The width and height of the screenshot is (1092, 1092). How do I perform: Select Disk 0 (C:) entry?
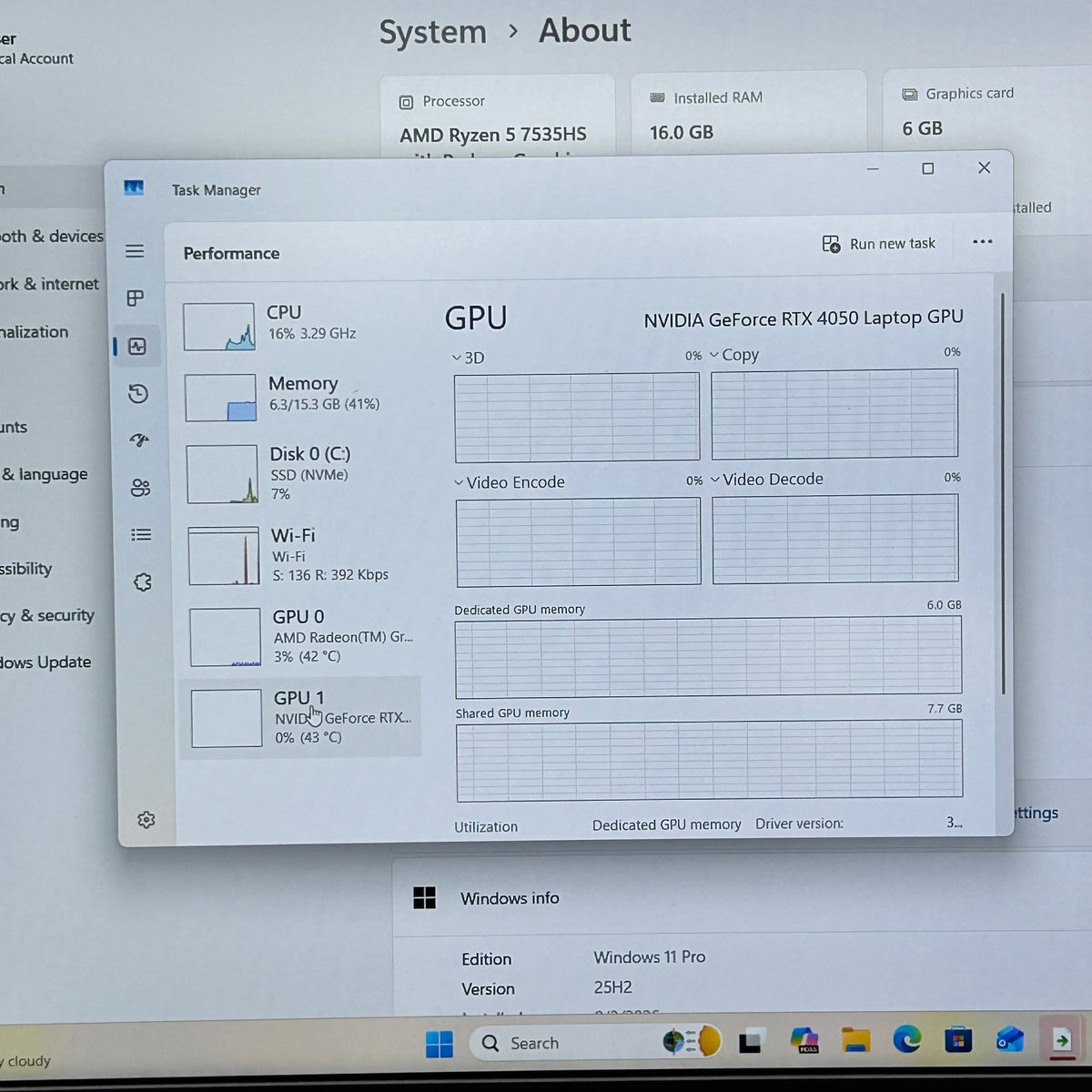tap(302, 473)
